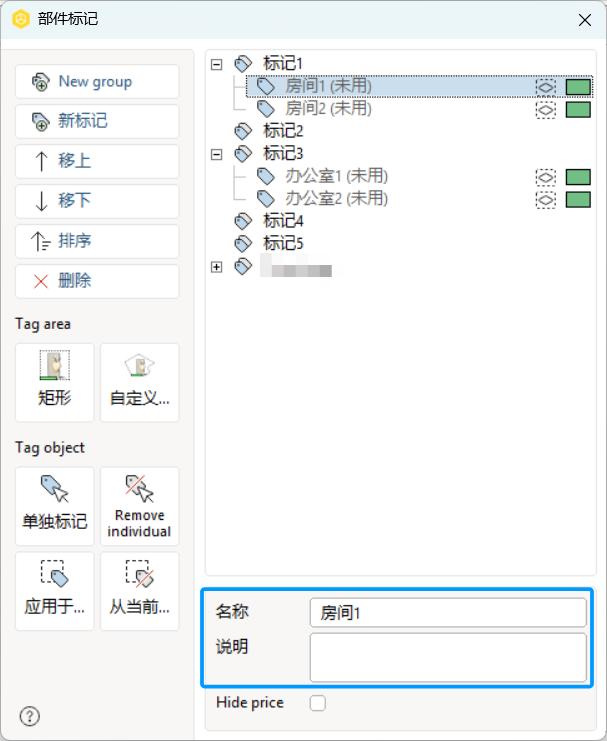
Task: Select the apply-to-selection tag tool
Action: (x=54, y=591)
